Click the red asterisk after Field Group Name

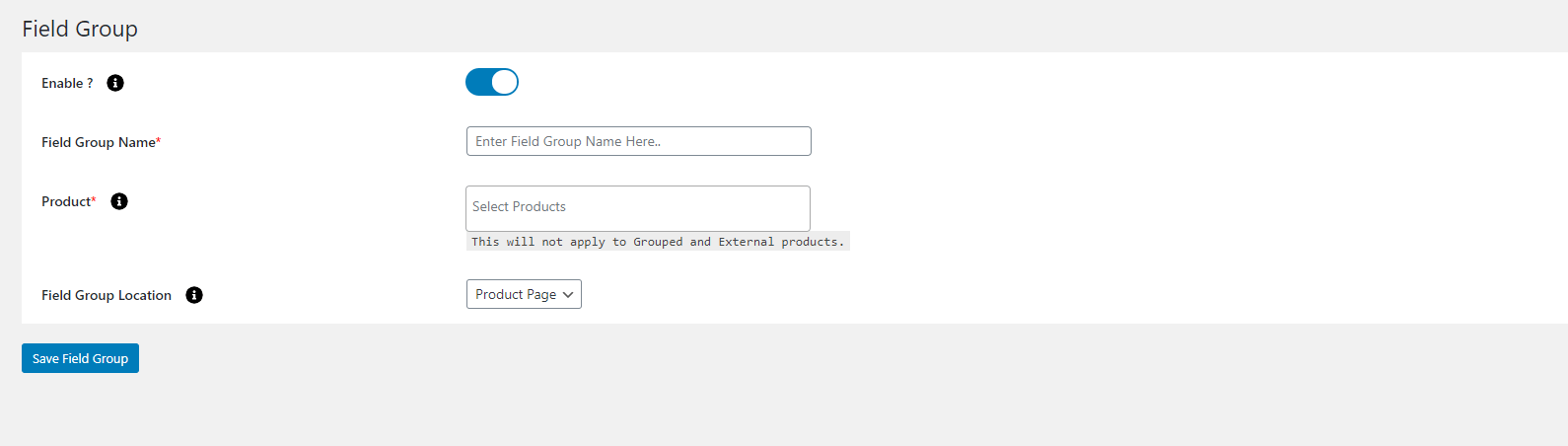click(159, 141)
